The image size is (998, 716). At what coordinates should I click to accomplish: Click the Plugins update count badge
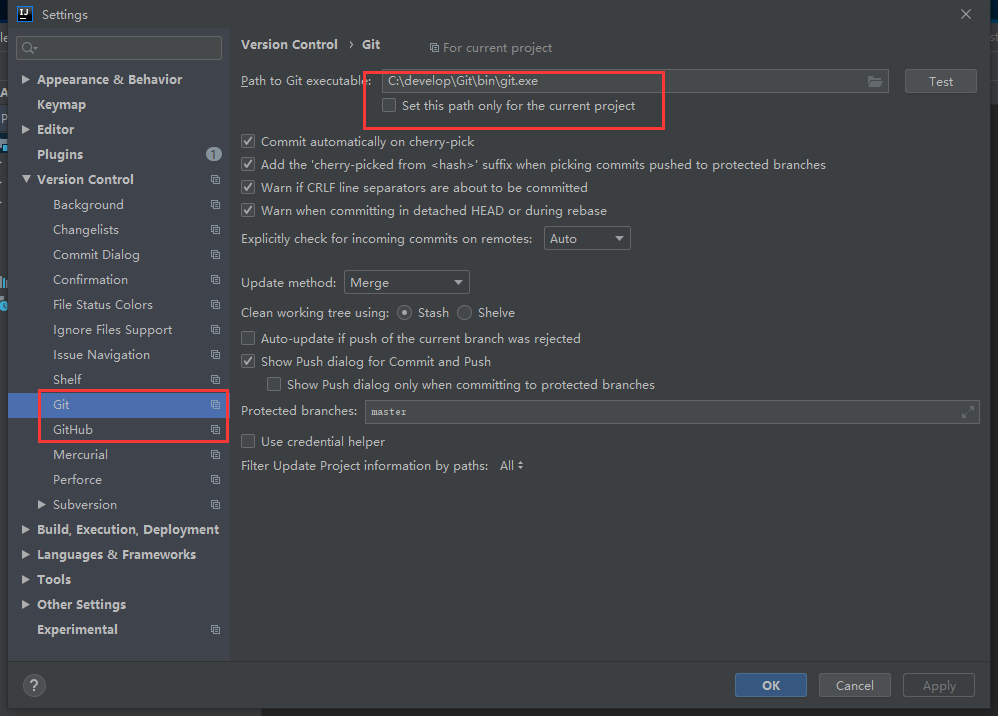coord(214,154)
